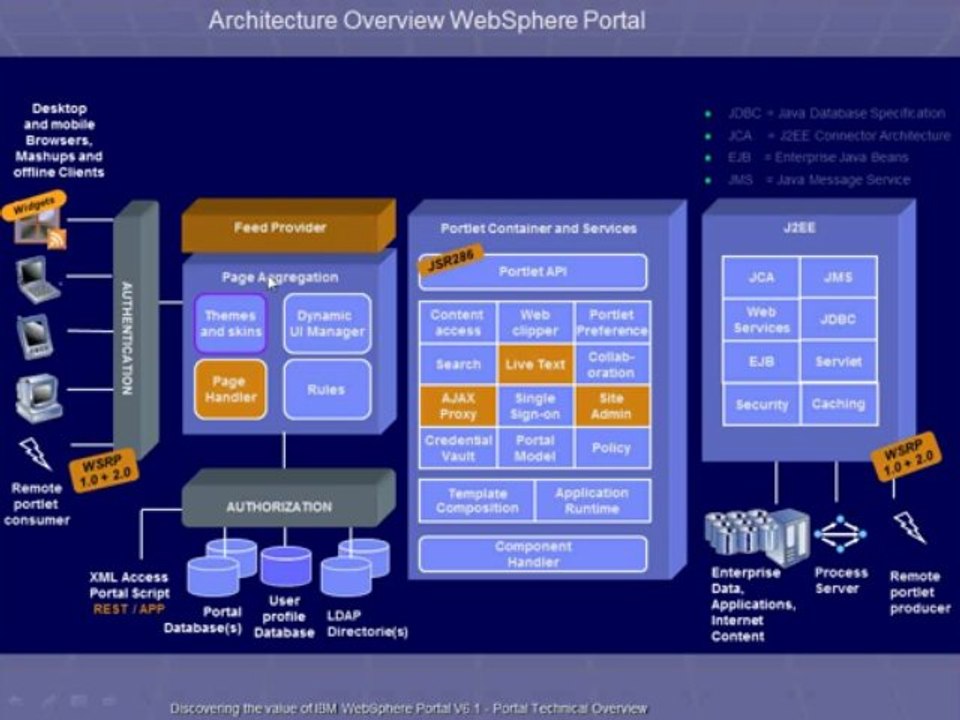Click the XML Access Portal Script label
Image resolution: width=960 pixels, height=720 pixels.
click(x=129, y=585)
